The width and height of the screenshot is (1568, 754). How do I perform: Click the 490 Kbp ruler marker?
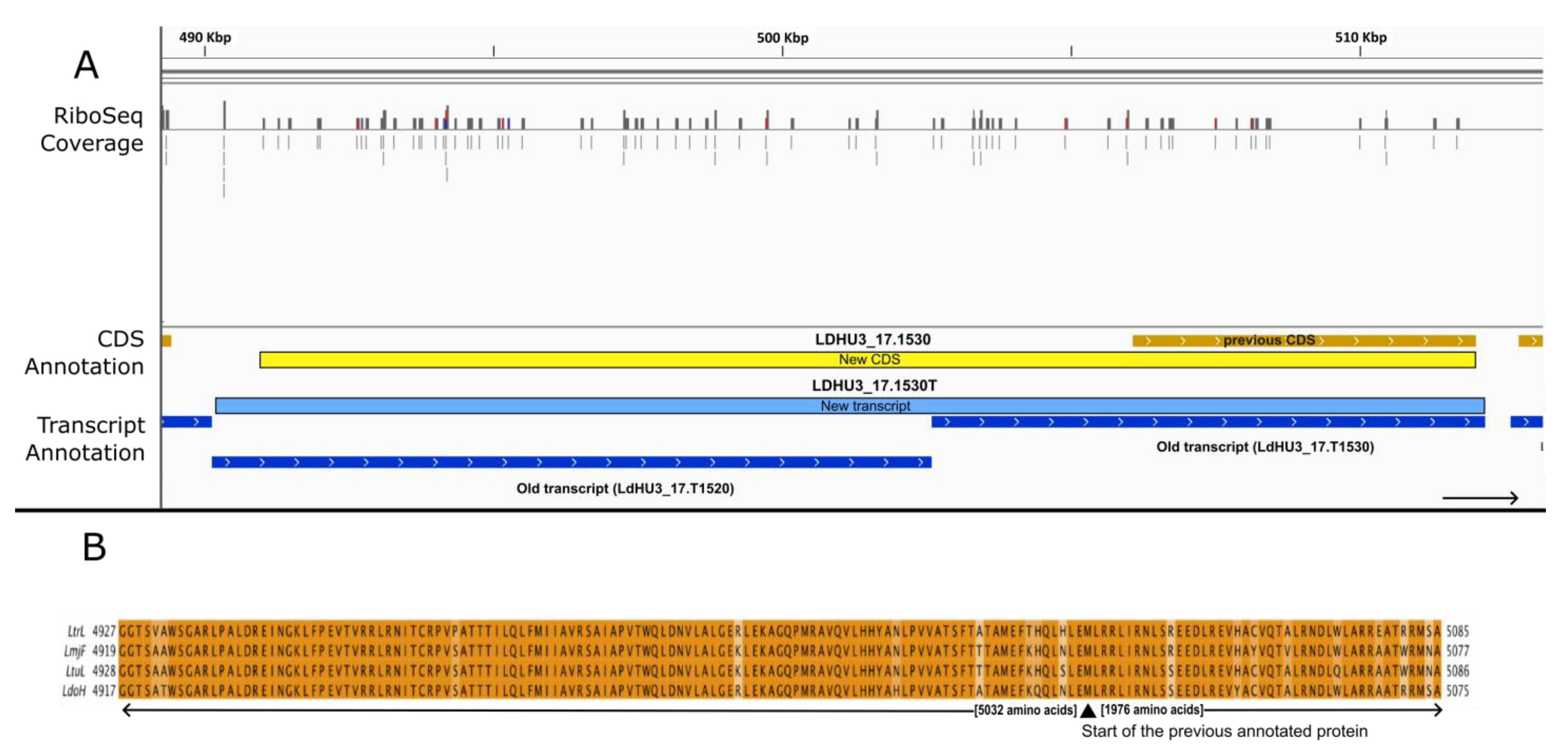click(x=205, y=38)
